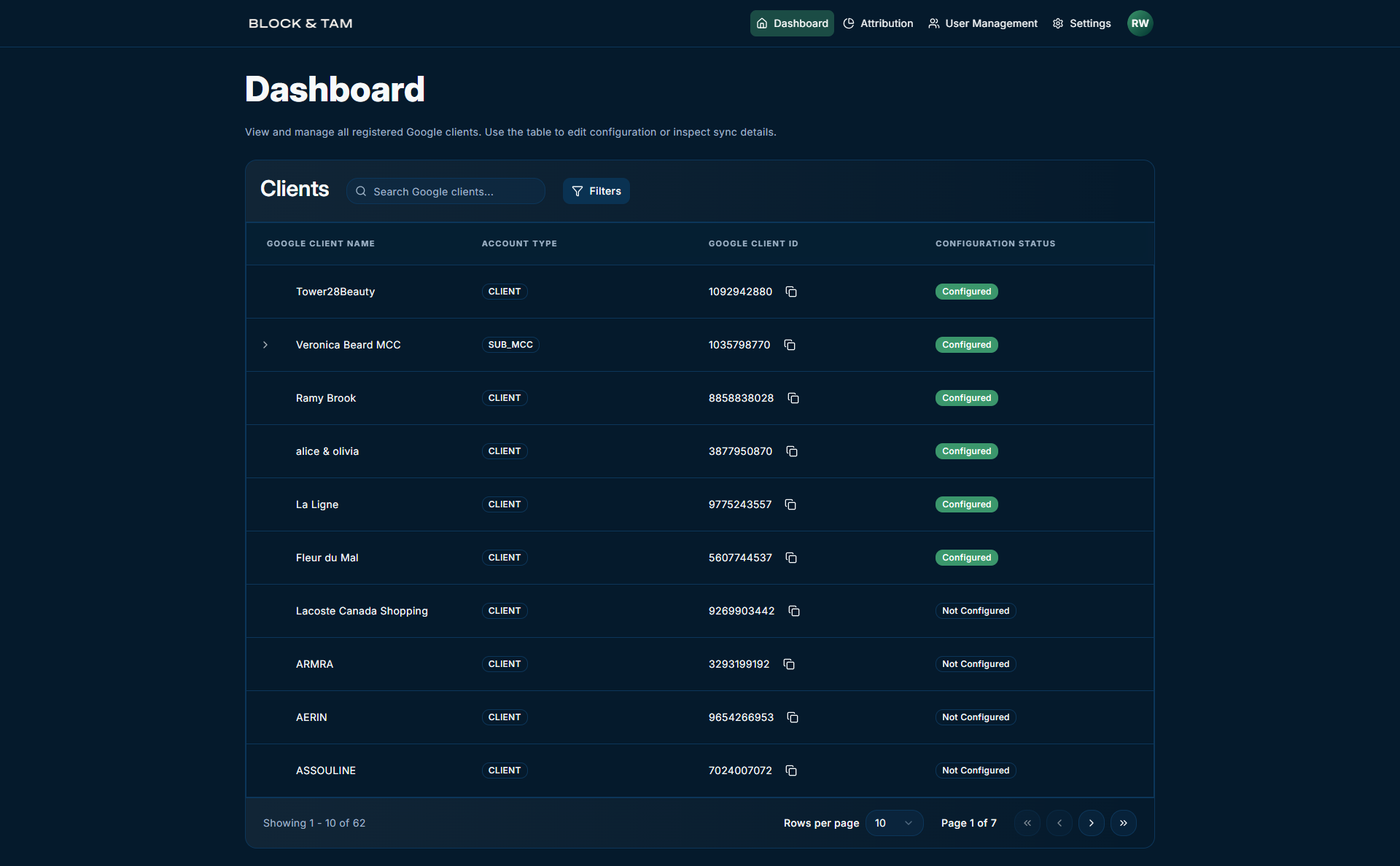Click the User Management people icon

pos(933,23)
